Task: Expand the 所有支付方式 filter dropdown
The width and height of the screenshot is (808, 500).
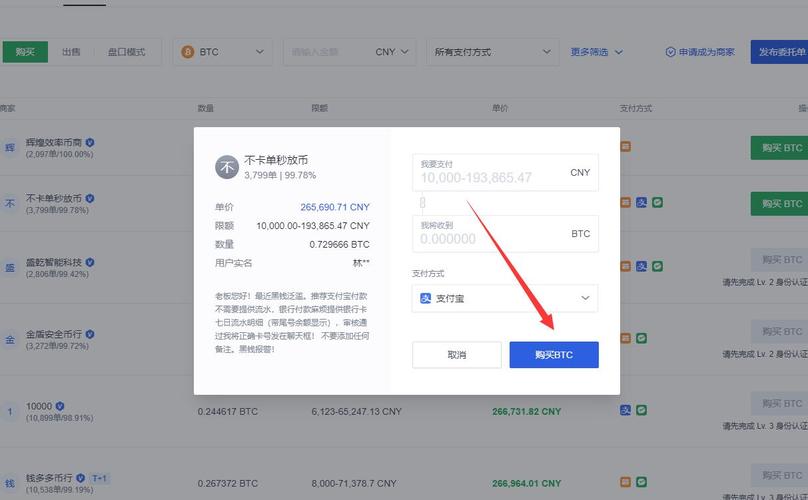Action: pyautogui.click(x=493, y=52)
